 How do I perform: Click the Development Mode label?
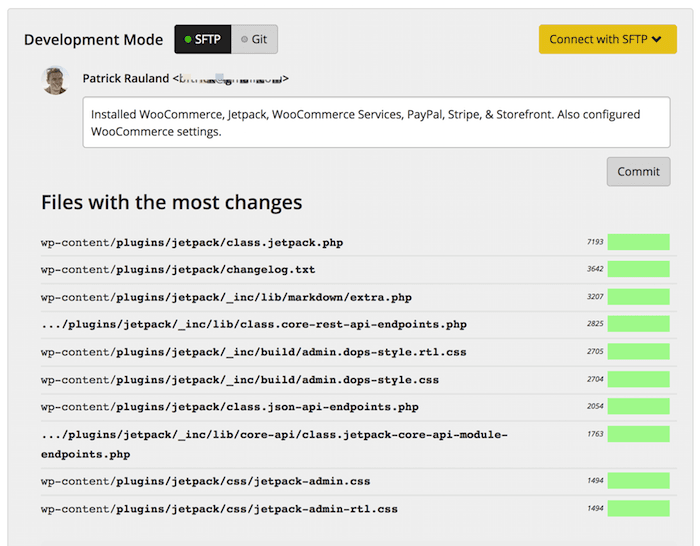(93, 40)
